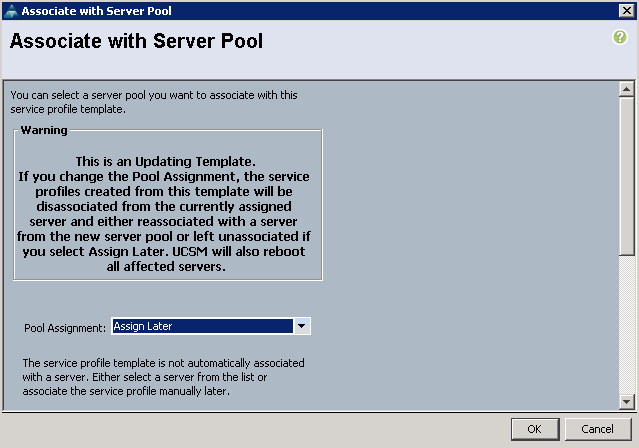Close the Associate with Server Pool dialog
Image resolution: width=639 pixels, height=448 pixels.
point(626,11)
